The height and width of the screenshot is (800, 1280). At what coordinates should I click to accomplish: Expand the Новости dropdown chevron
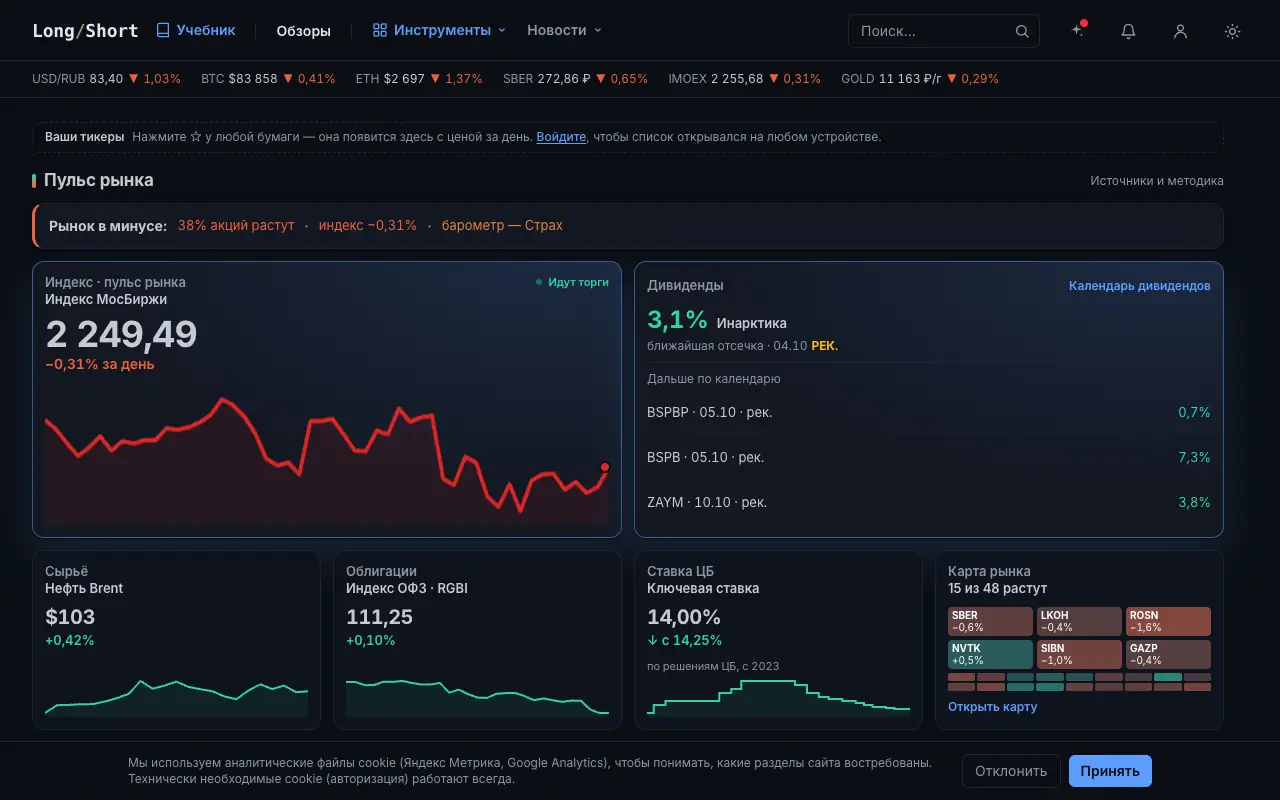[598, 31]
